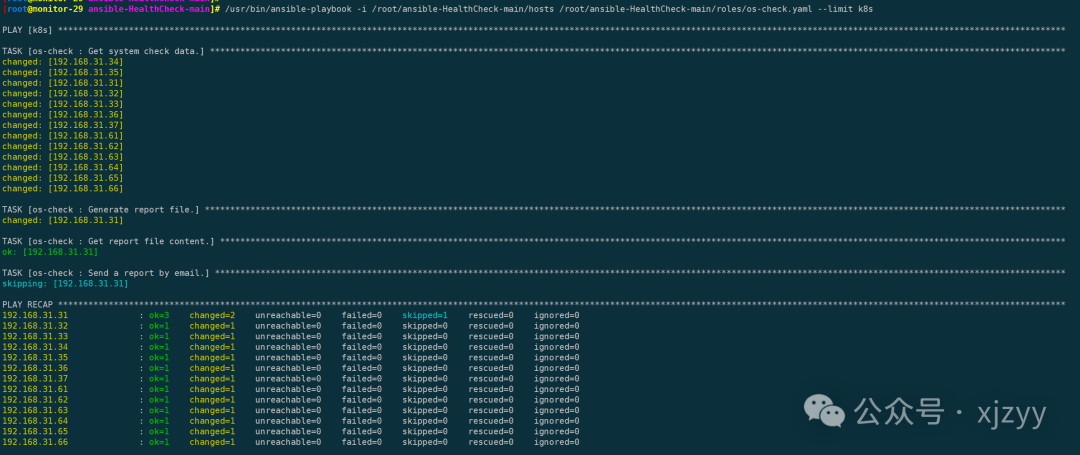Click the 'changed: [192.168.31.66]' output line
The height and width of the screenshot is (455, 1080).
click(x=63, y=189)
